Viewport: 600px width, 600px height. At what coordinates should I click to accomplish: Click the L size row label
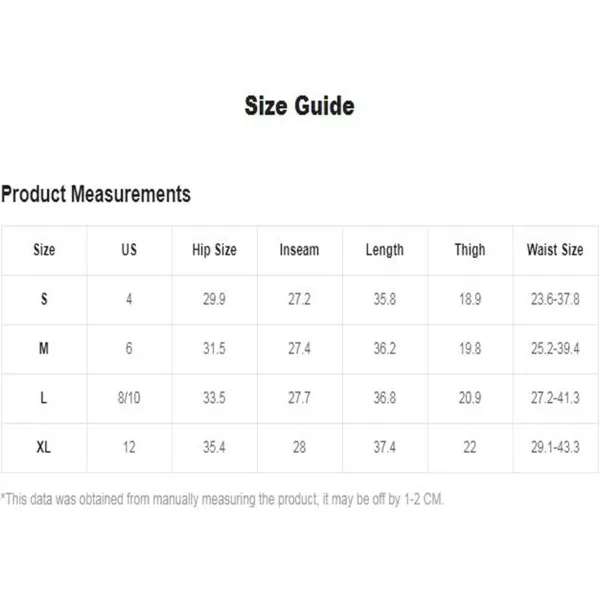[44, 398]
